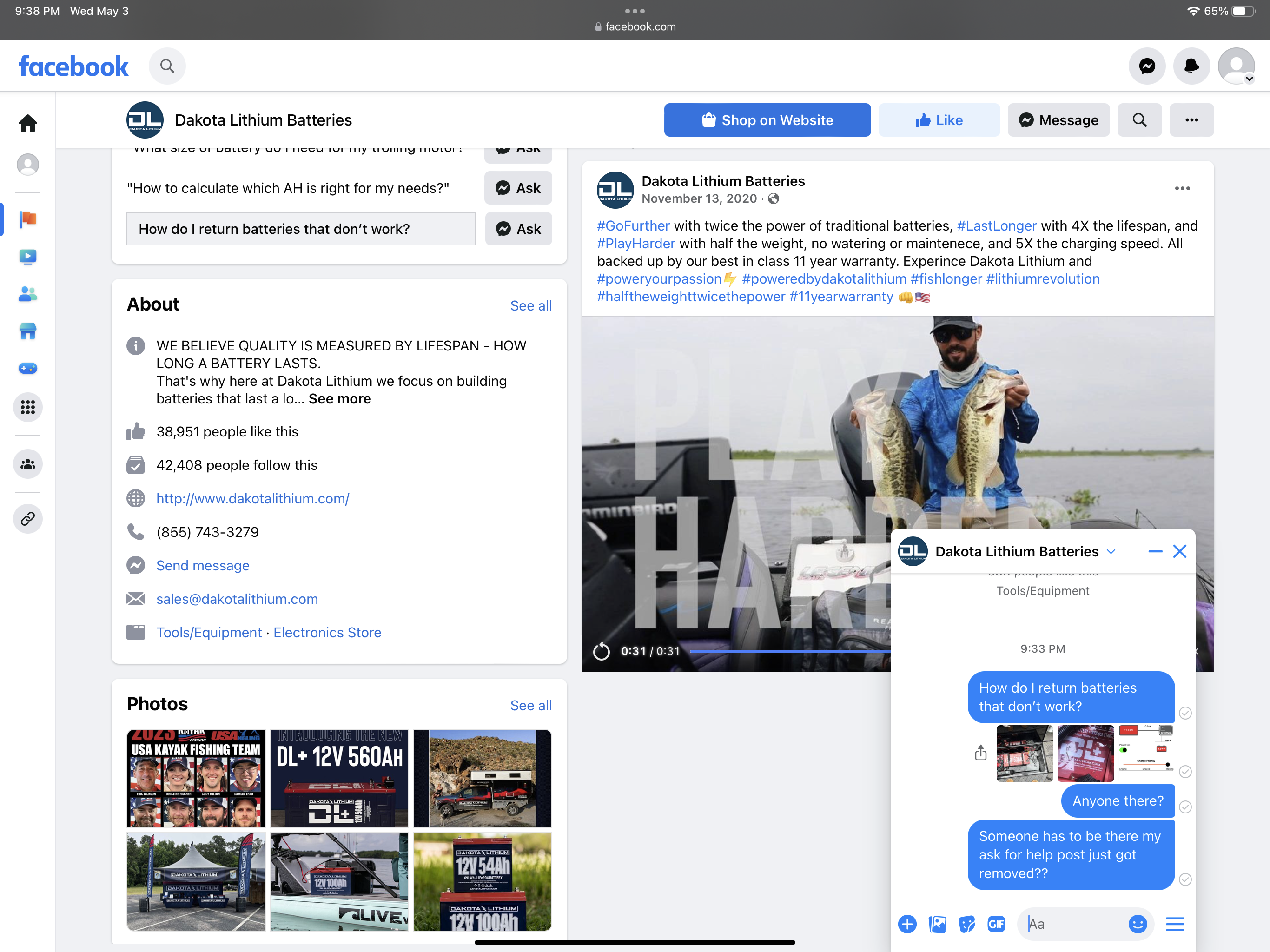The height and width of the screenshot is (952, 1270).
Task: Click #PlayHarder hashtag in post
Action: [636, 244]
